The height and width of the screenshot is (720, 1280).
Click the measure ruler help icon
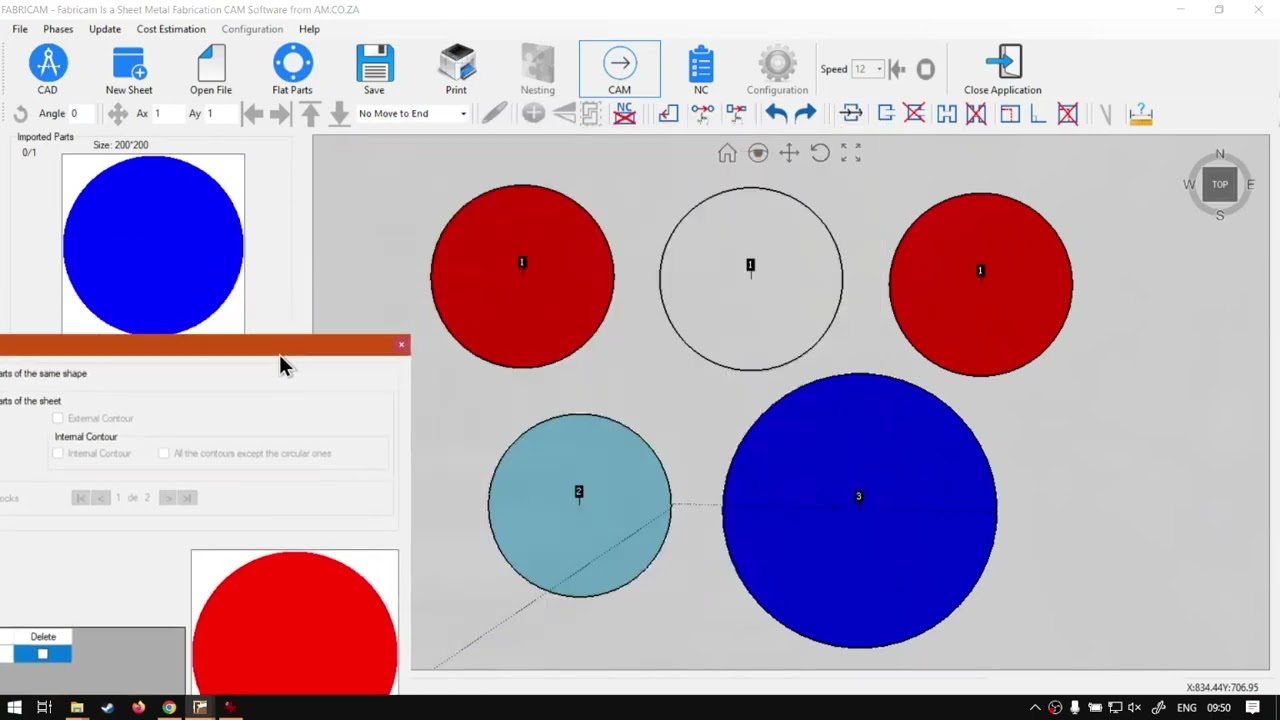[1140, 114]
